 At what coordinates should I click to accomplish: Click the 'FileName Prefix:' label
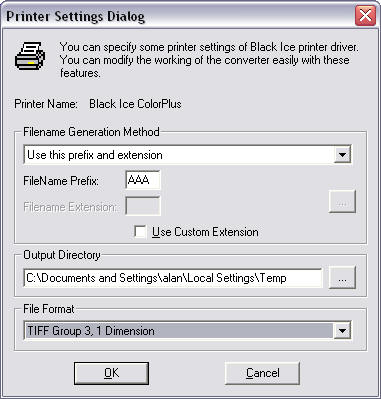point(61,181)
